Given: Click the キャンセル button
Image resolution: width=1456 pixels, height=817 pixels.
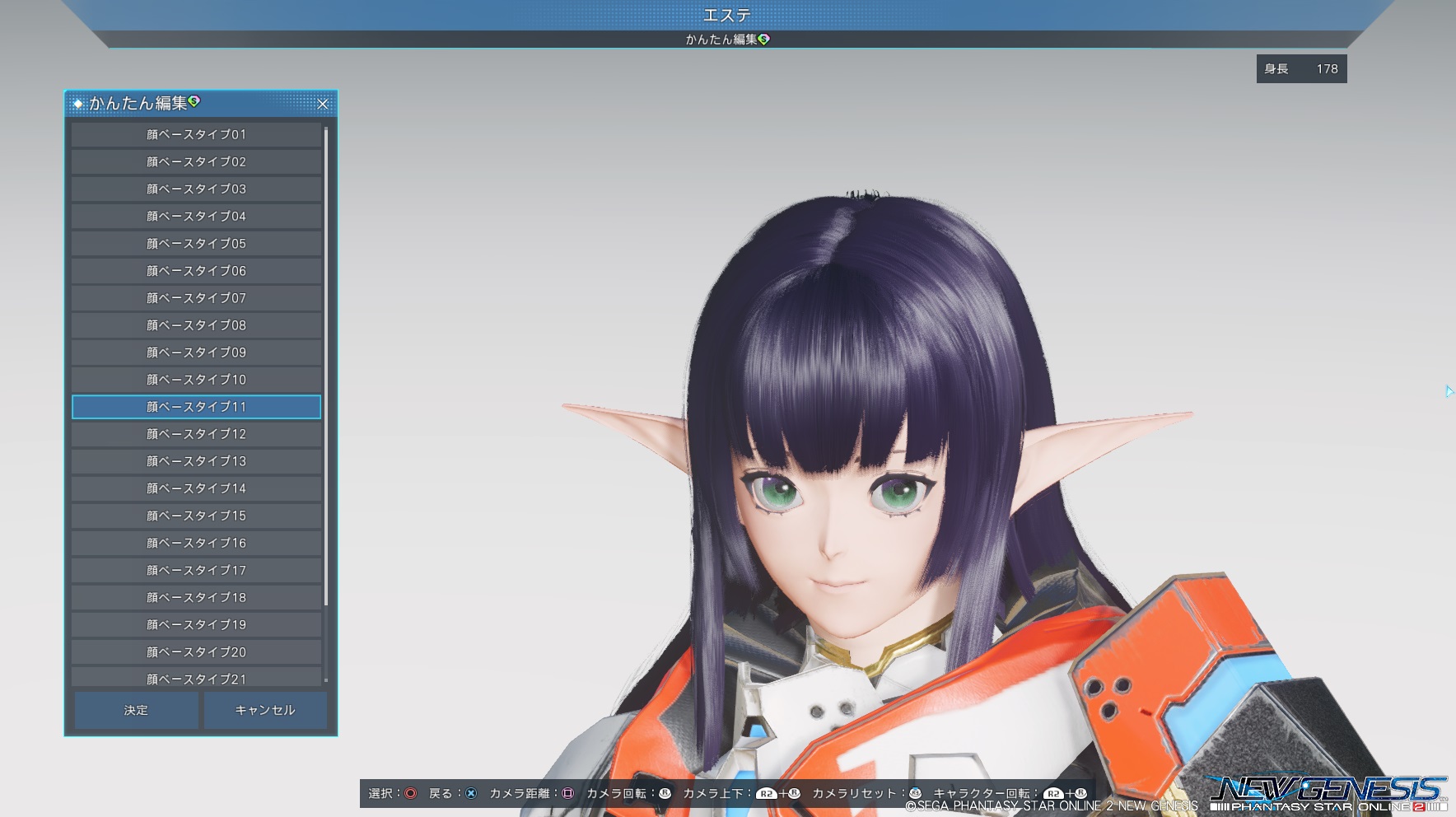Looking at the screenshot, I should tap(265, 710).
